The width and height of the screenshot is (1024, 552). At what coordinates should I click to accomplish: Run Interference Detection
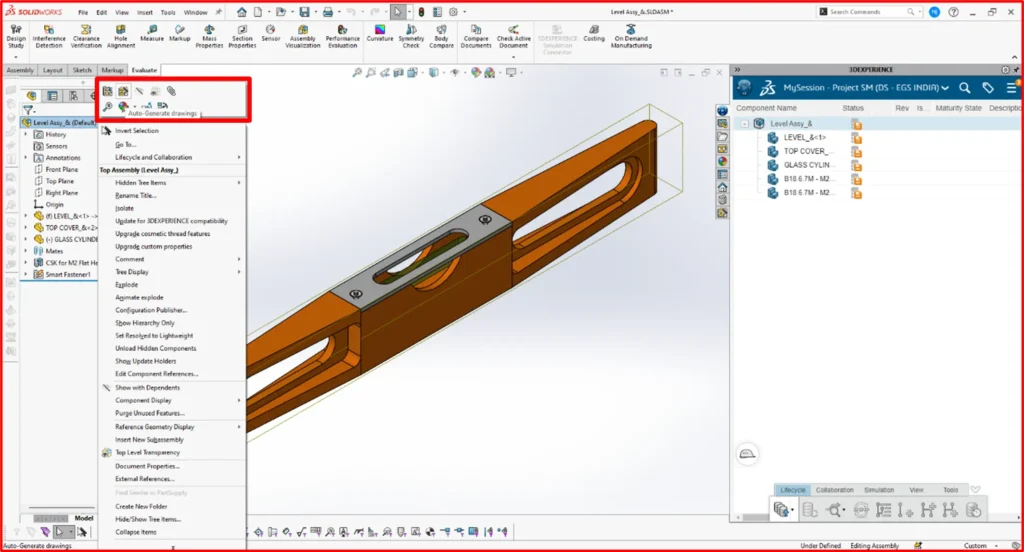(49, 37)
